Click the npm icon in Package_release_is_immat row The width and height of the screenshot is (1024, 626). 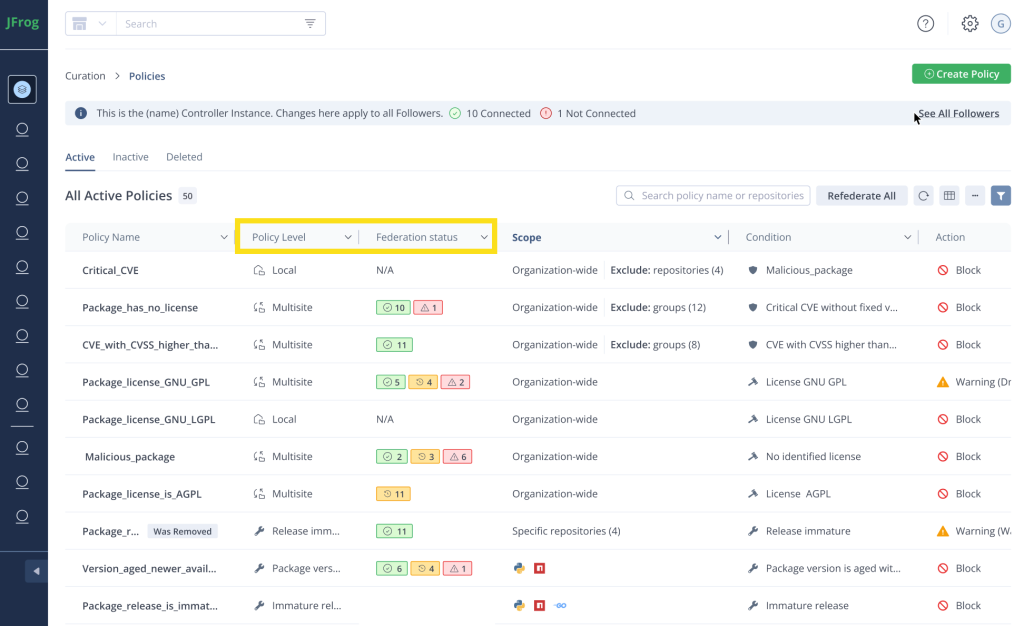(x=540, y=605)
